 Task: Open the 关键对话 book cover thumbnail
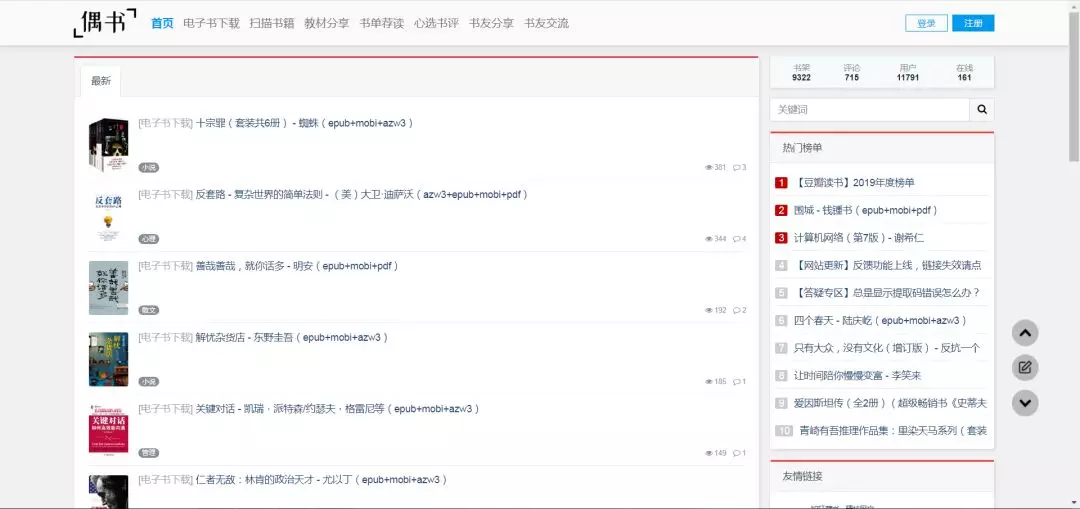pyautogui.click(x=108, y=430)
